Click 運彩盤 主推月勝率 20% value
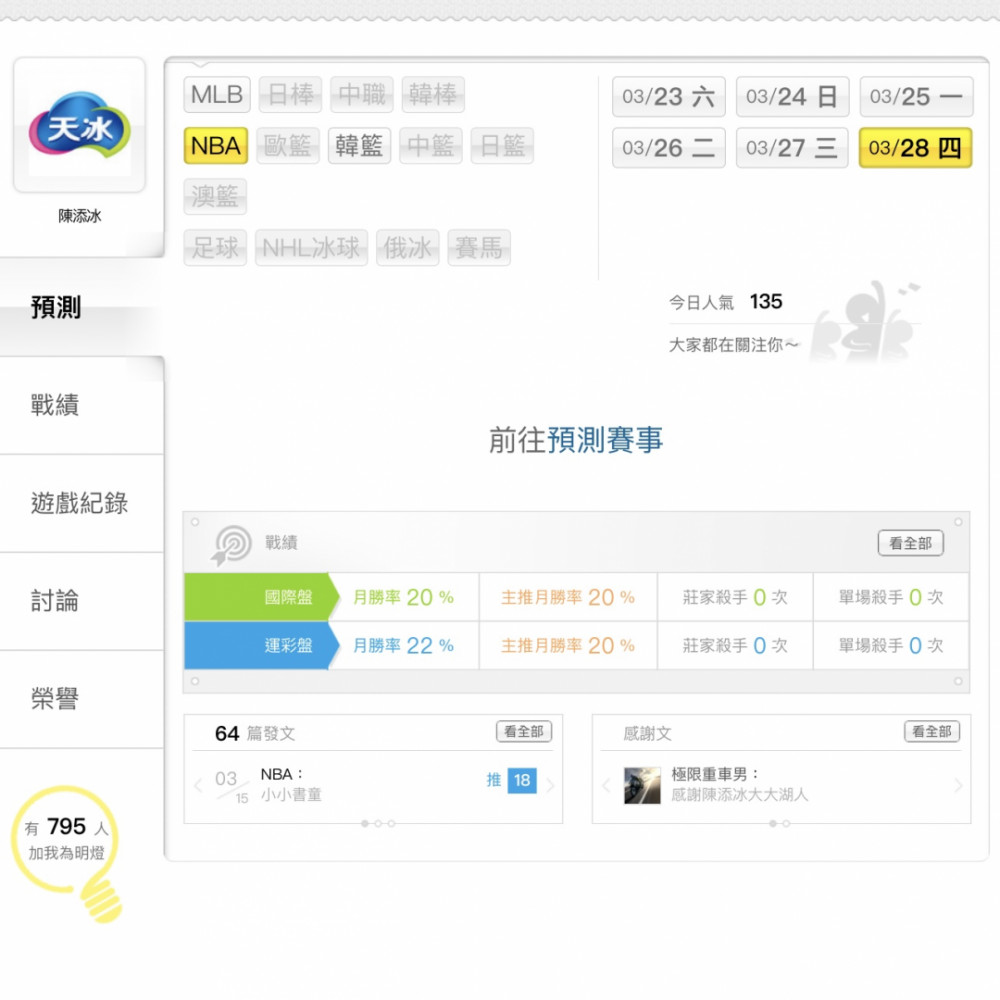This screenshot has height=1000, width=1000. tap(568, 646)
